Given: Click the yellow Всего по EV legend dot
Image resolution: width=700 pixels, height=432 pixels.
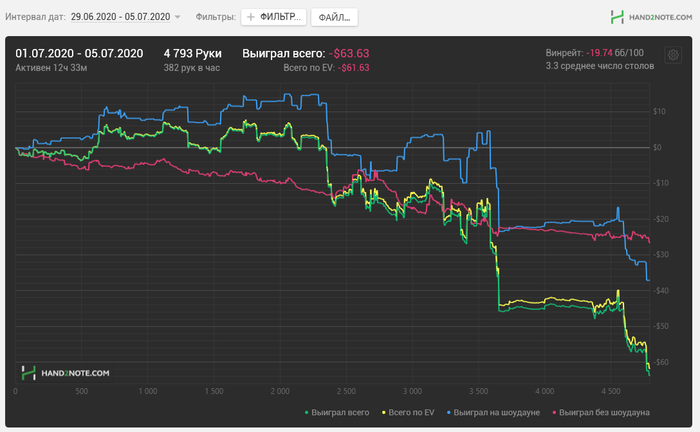Looking at the screenshot, I should pyautogui.click(x=383, y=412).
